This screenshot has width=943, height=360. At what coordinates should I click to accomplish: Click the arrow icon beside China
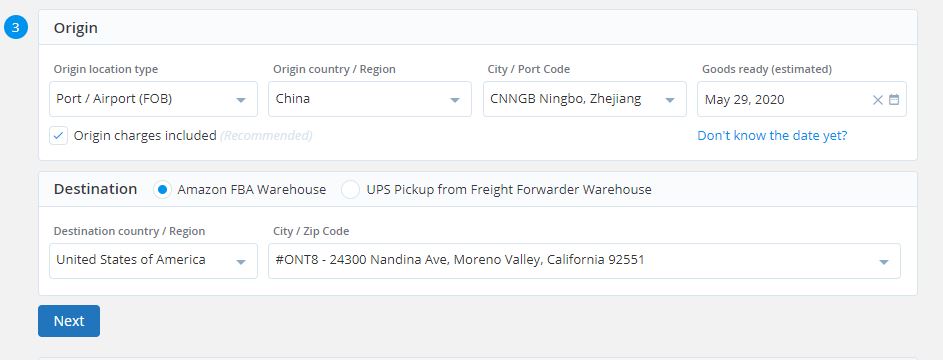point(455,100)
